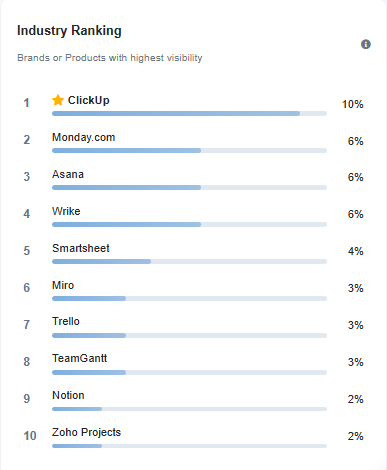This screenshot has height=470, width=387.
Task: Open the Miro entry
Action: coord(63,285)
